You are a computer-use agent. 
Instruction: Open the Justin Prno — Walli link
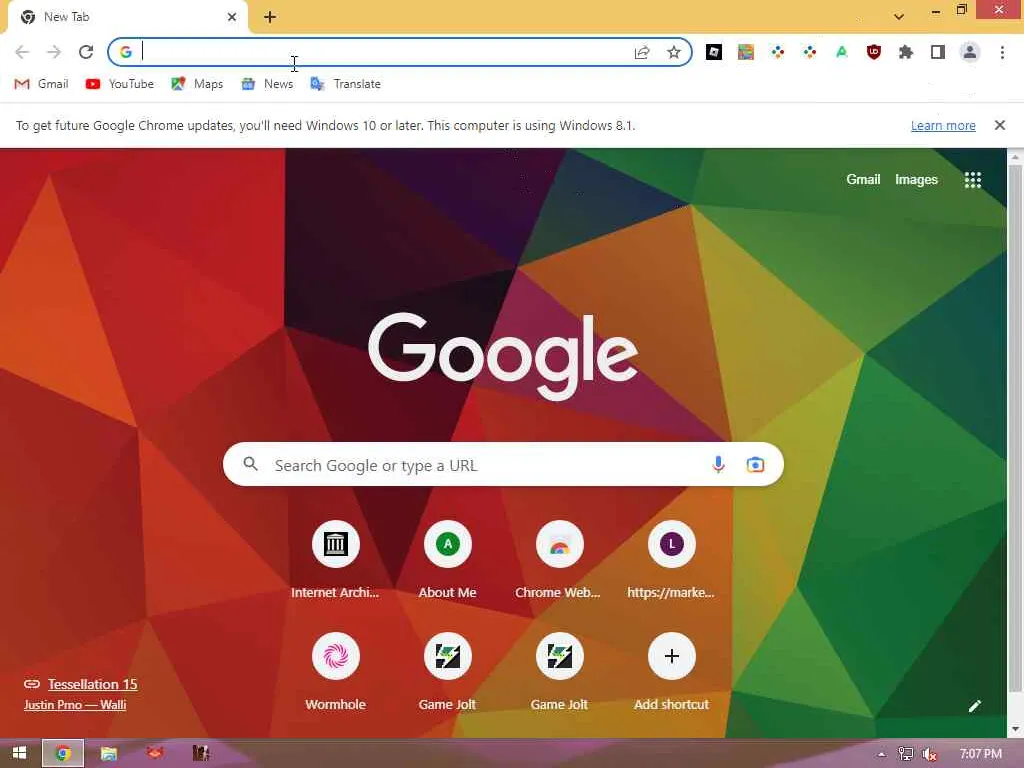point(75,705)
